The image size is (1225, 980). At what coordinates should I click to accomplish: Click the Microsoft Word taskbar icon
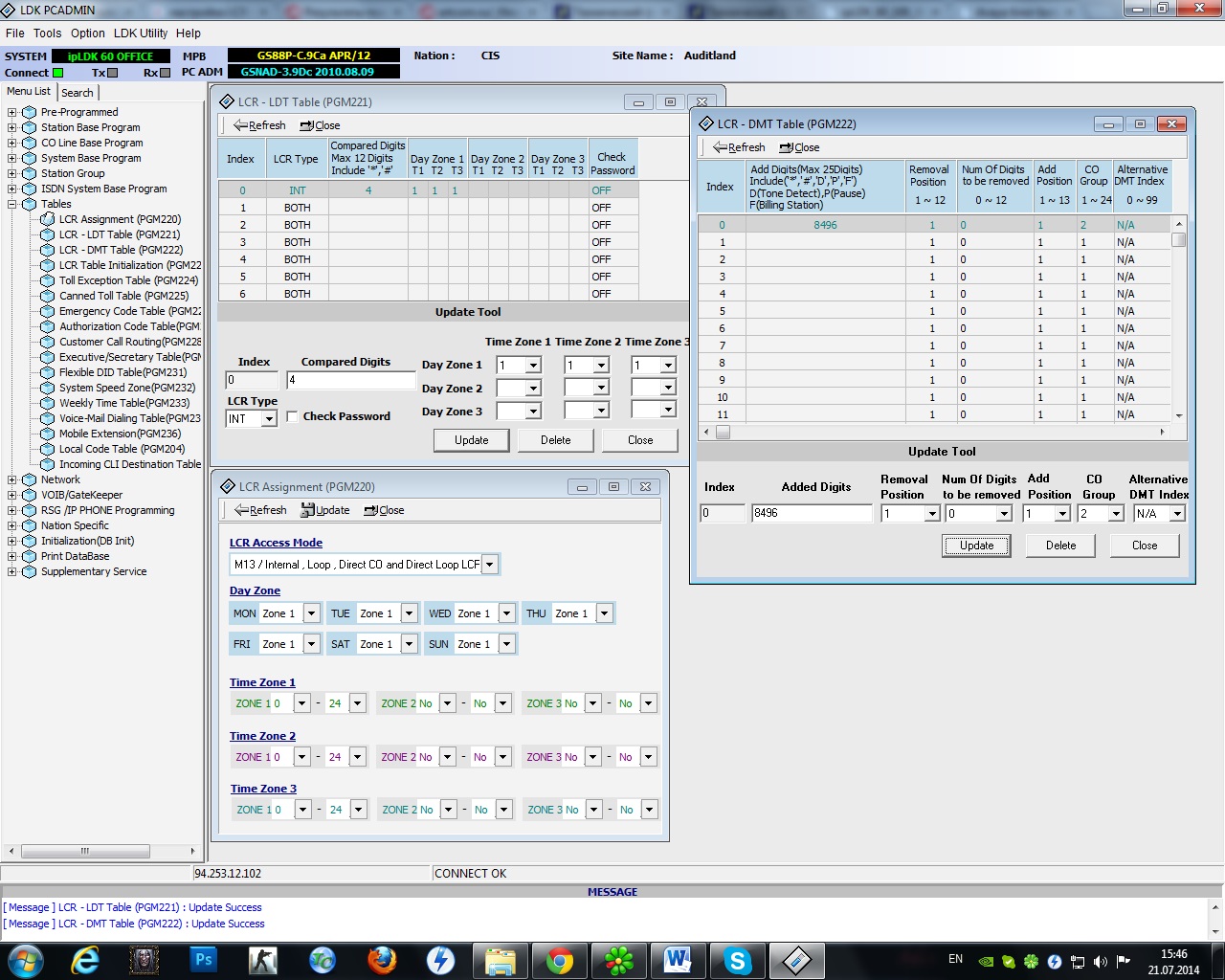678,960
